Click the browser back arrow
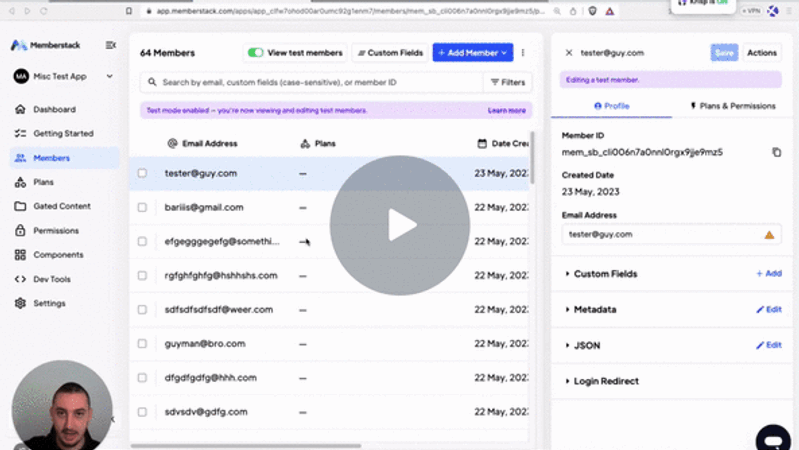799x450 pixels. 11,11
